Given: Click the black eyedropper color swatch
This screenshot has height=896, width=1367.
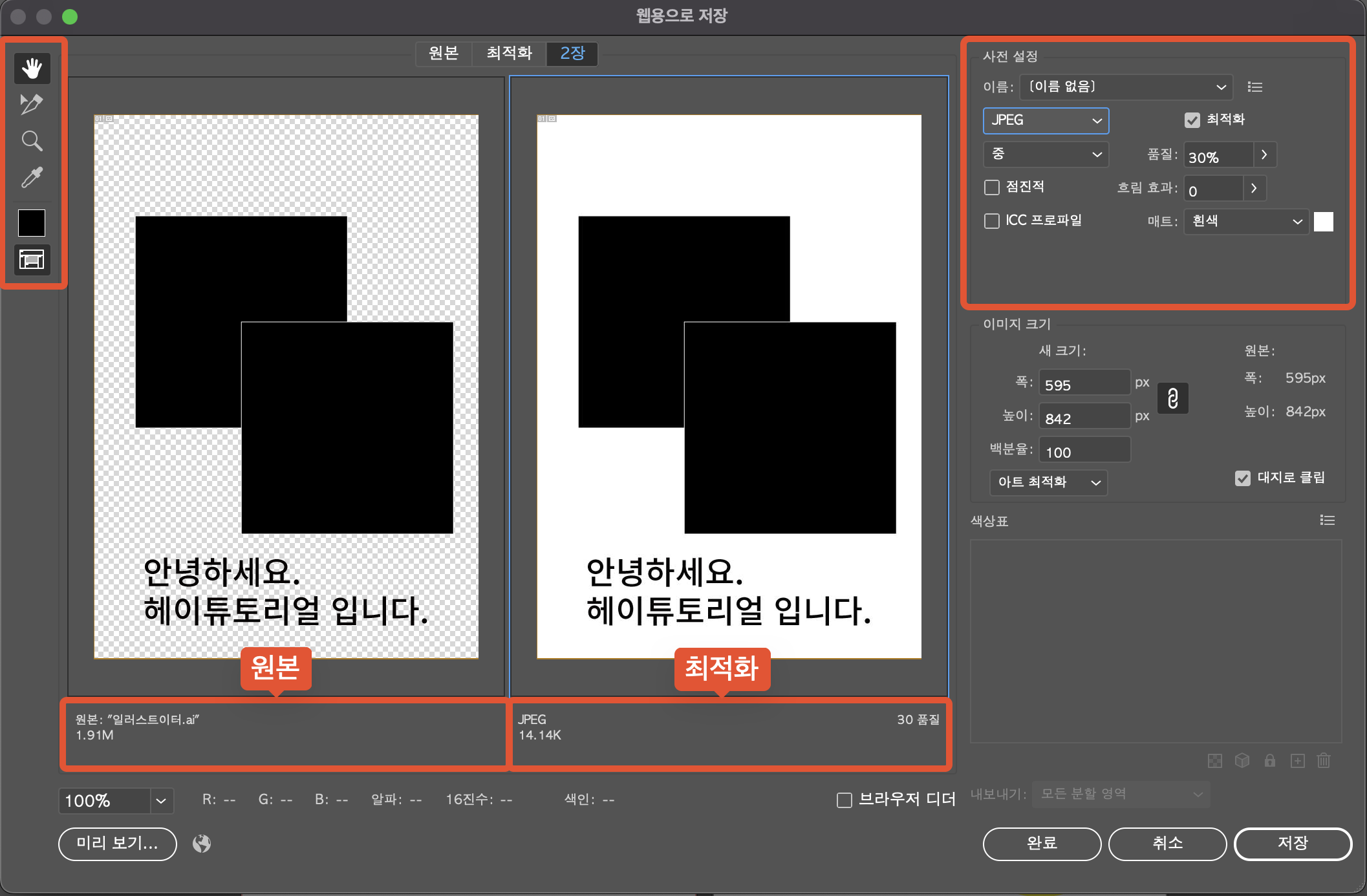Looking at the screenshot, I should point(32,223).
